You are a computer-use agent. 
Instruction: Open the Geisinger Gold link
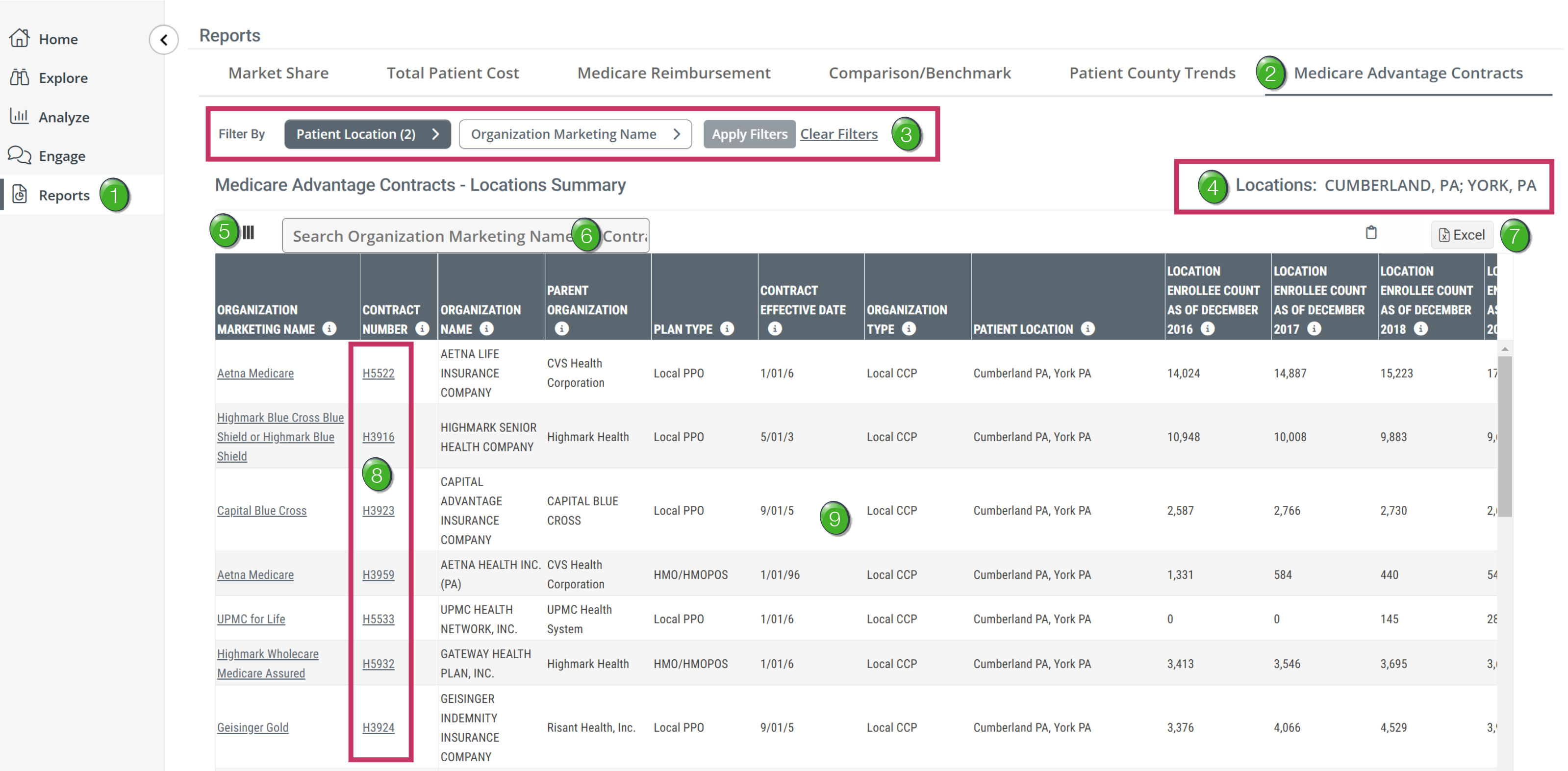(253, 727)
